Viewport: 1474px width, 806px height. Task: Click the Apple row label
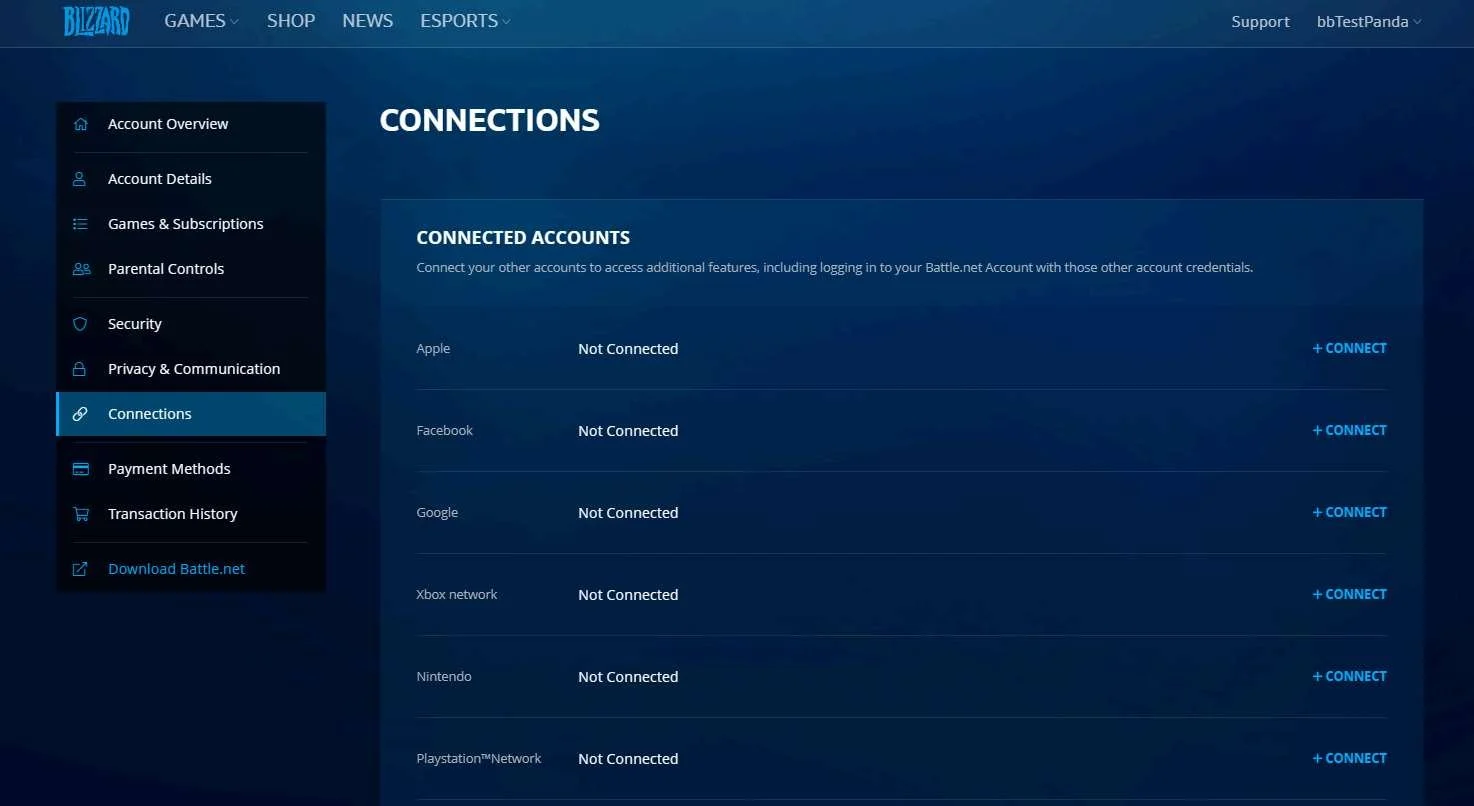coord(433,349)
